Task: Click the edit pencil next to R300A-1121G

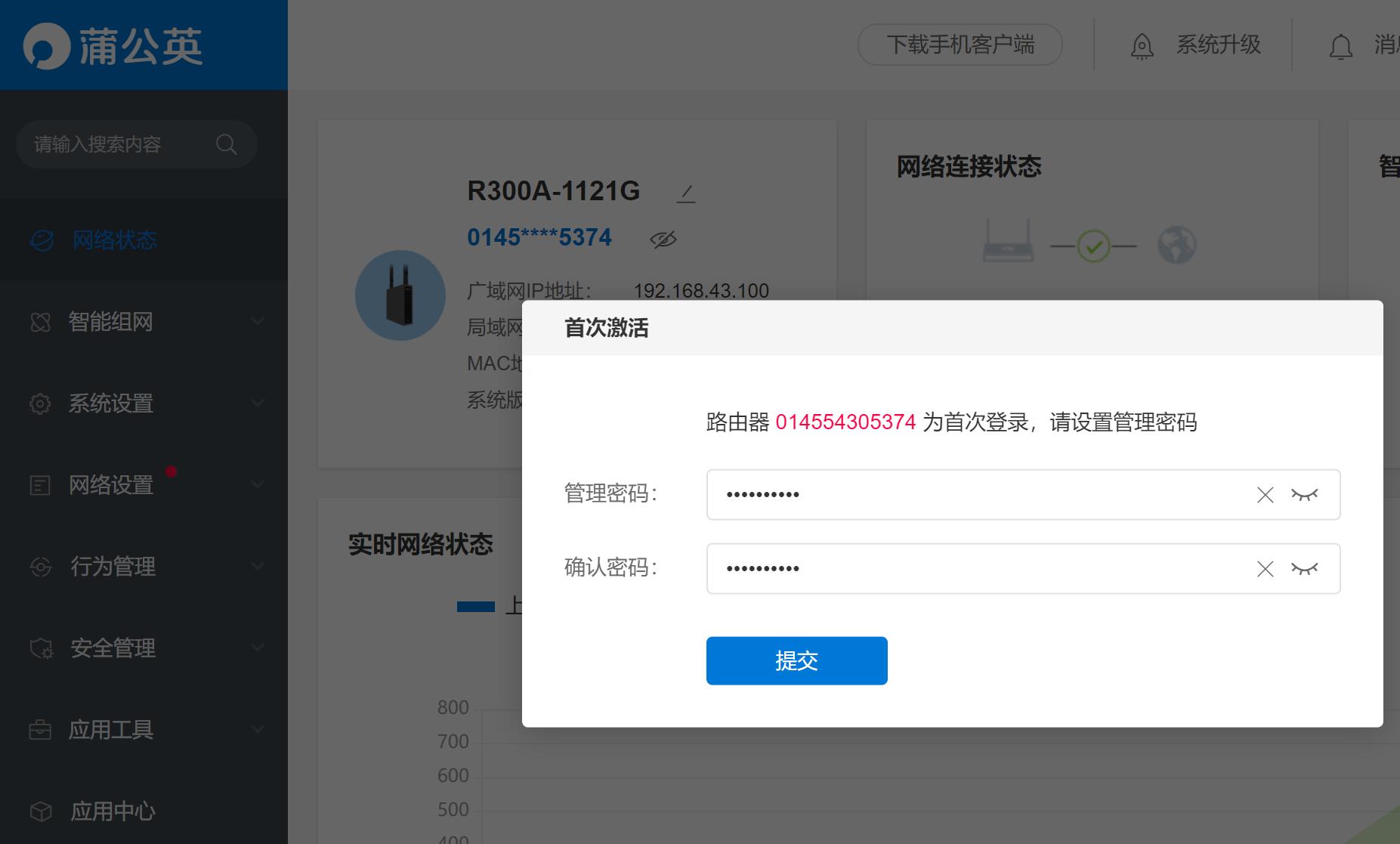Action: (x=685, y=193)
